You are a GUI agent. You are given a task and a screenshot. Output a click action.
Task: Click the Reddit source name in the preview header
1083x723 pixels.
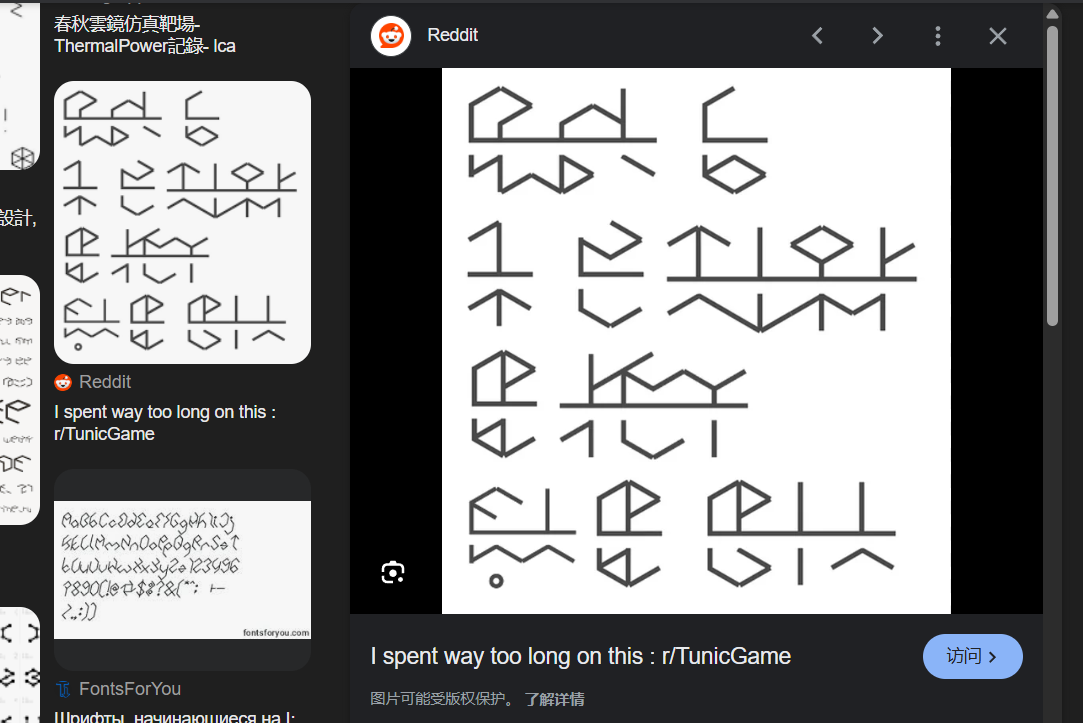tap(452, 35)
